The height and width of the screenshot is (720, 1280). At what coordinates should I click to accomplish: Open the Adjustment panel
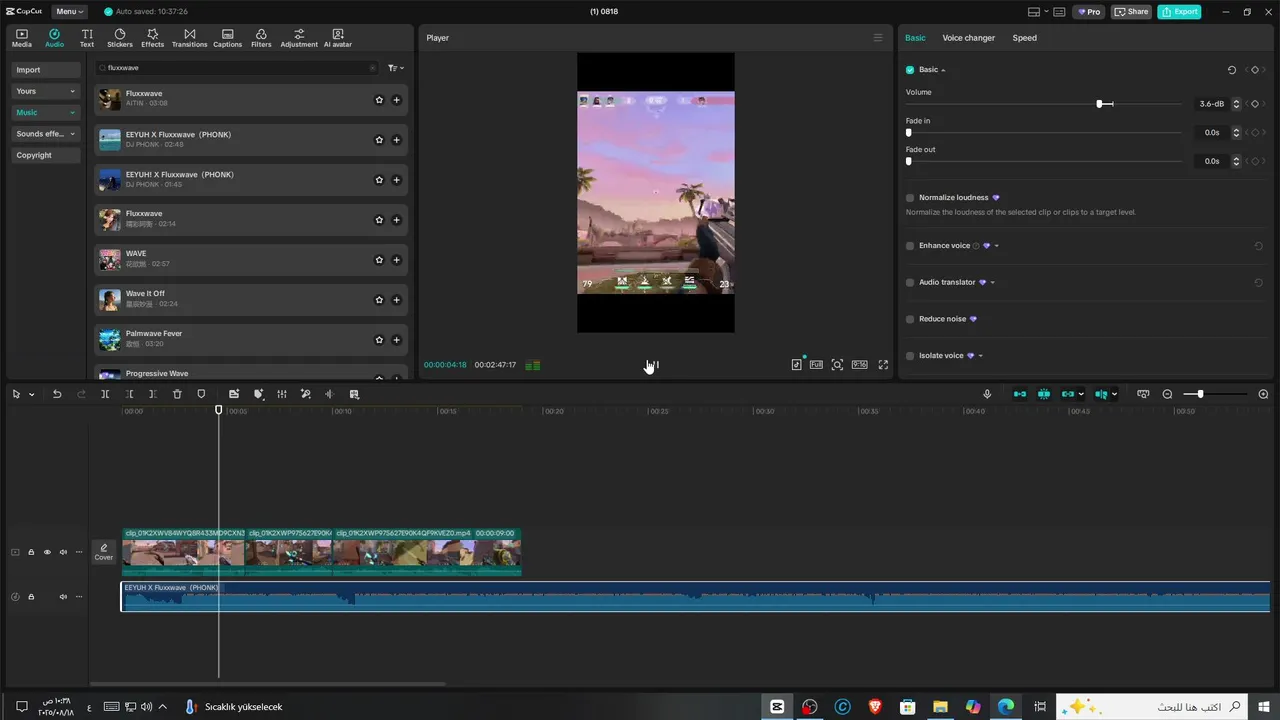pos(299,38)
